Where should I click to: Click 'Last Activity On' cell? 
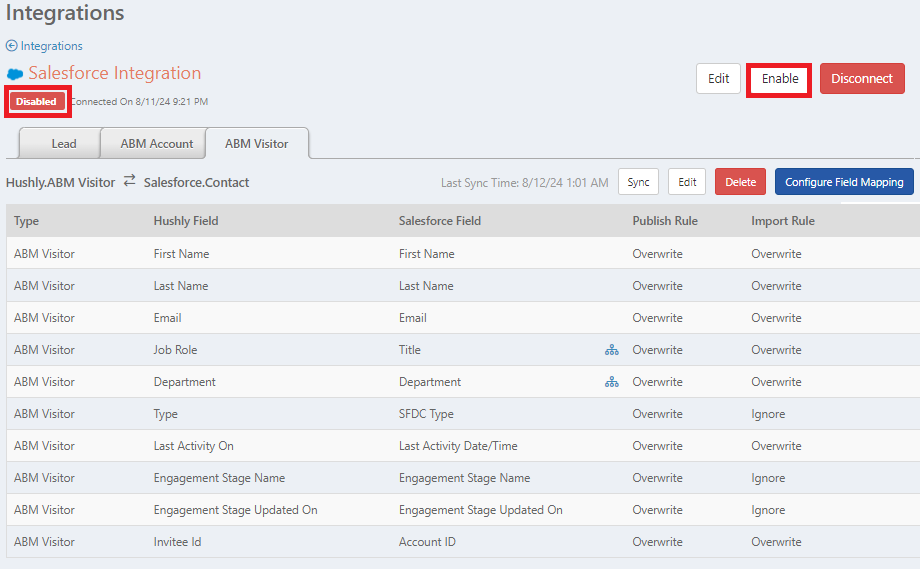(194, 446)
